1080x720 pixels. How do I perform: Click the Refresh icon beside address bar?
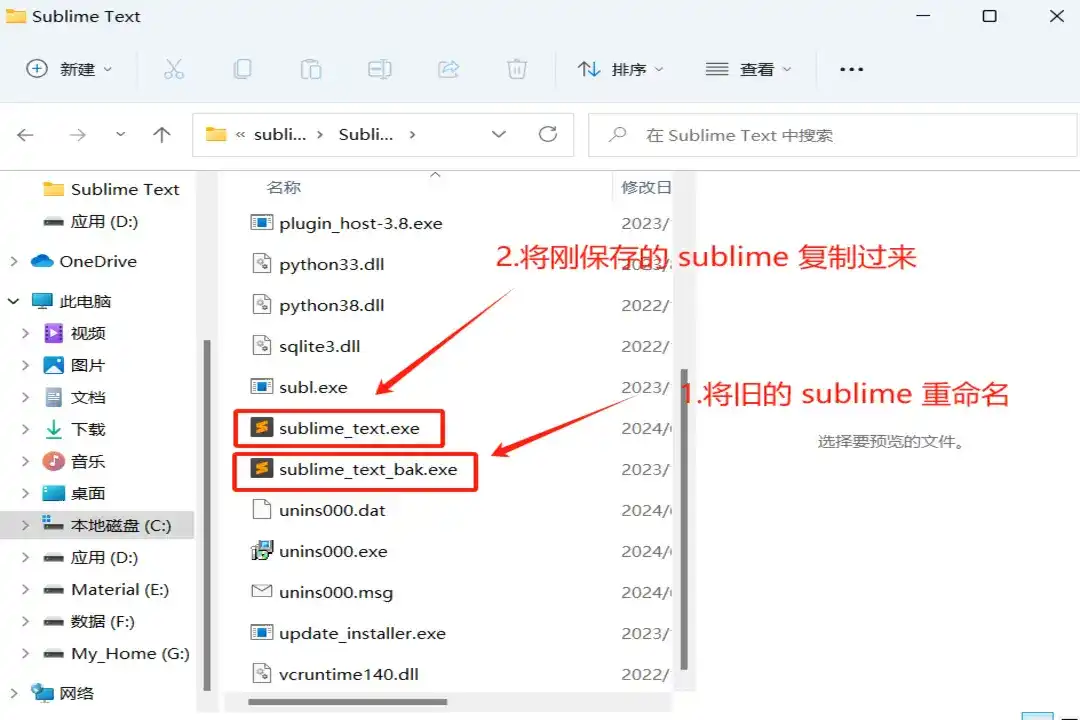tap(548, 134)
